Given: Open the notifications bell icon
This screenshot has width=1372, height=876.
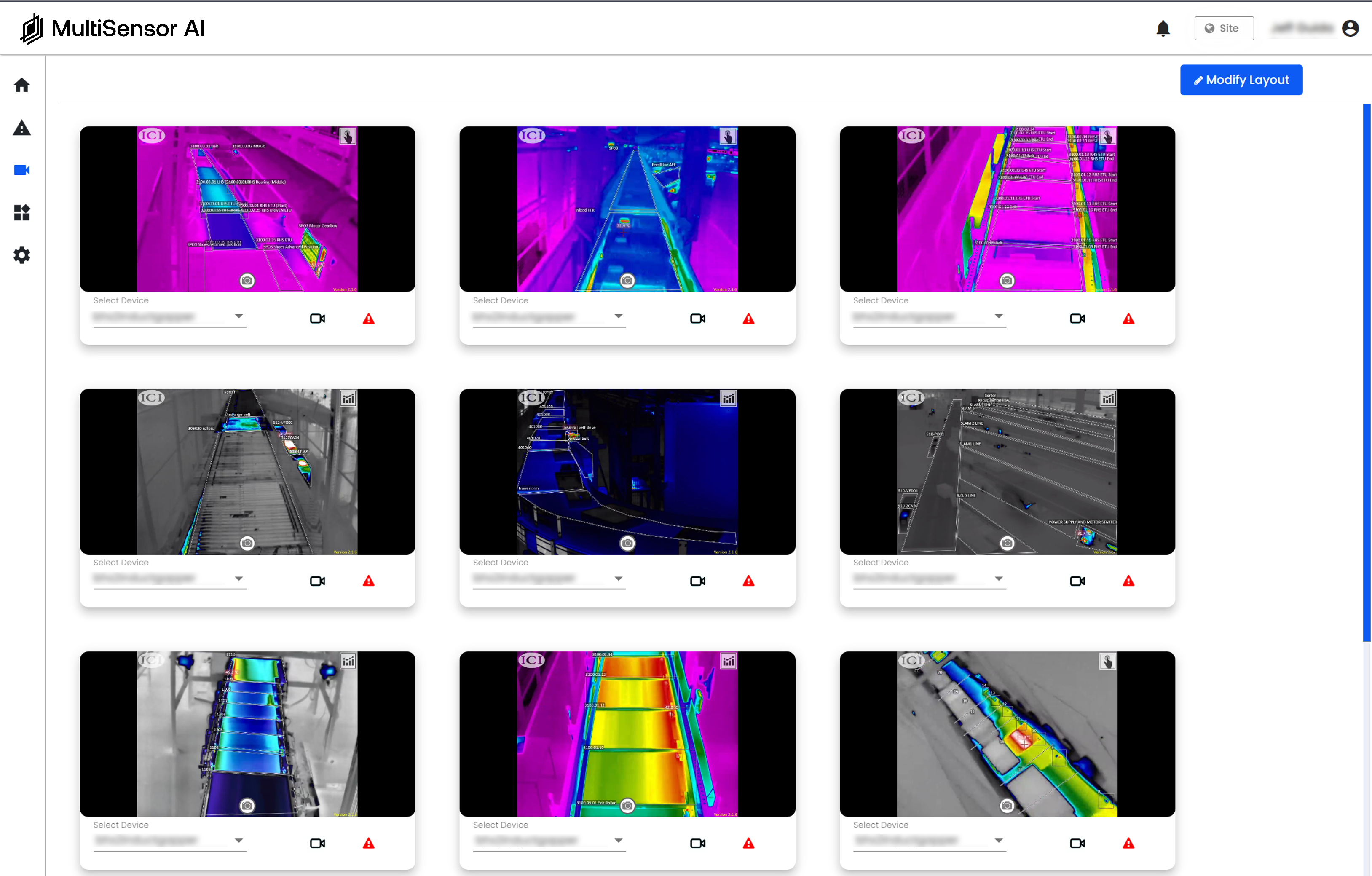Looking at the screenshot, I should coord(1162,29).
